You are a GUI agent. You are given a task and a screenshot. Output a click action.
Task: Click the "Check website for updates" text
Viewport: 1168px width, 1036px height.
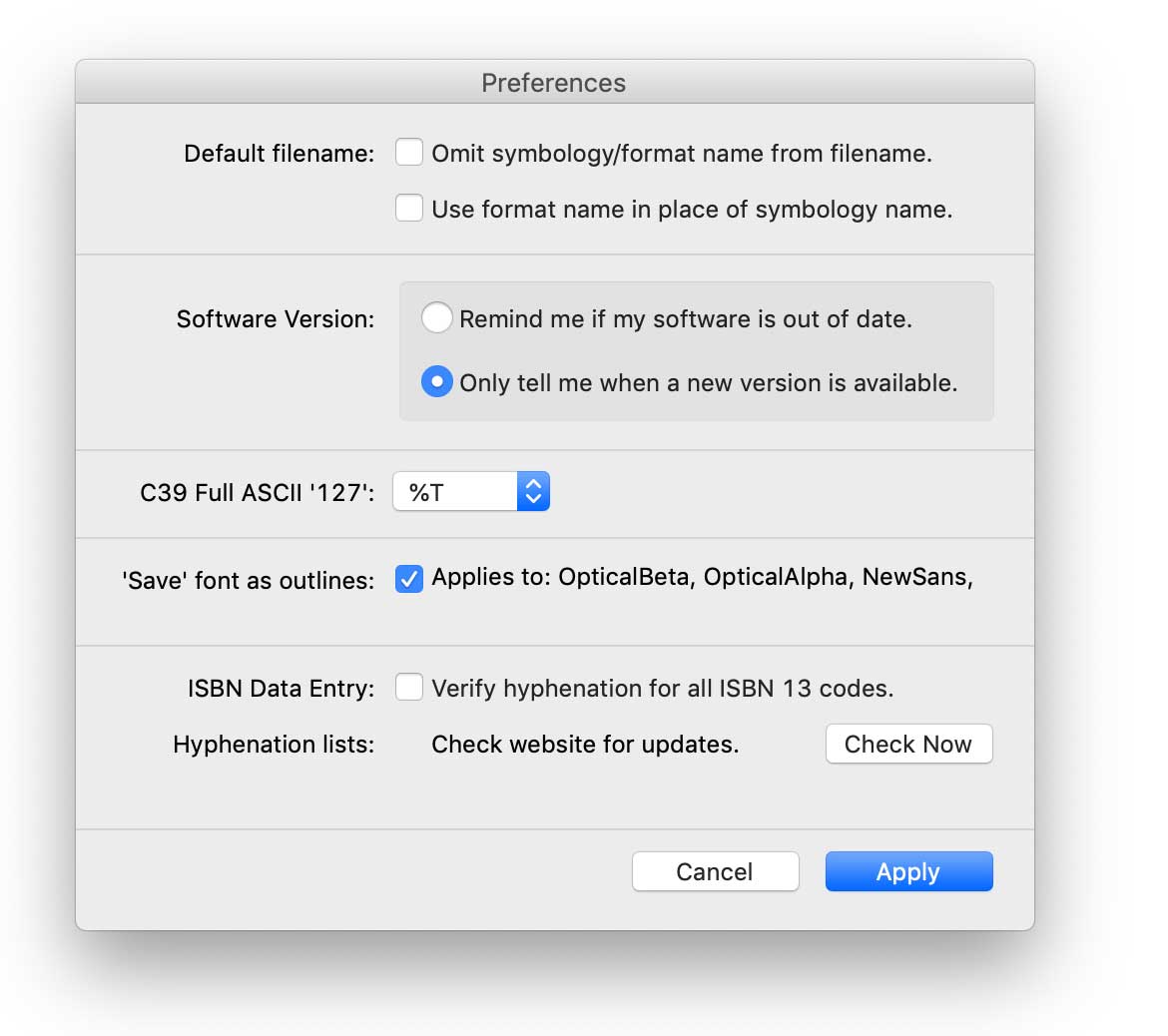pos(584,745)
